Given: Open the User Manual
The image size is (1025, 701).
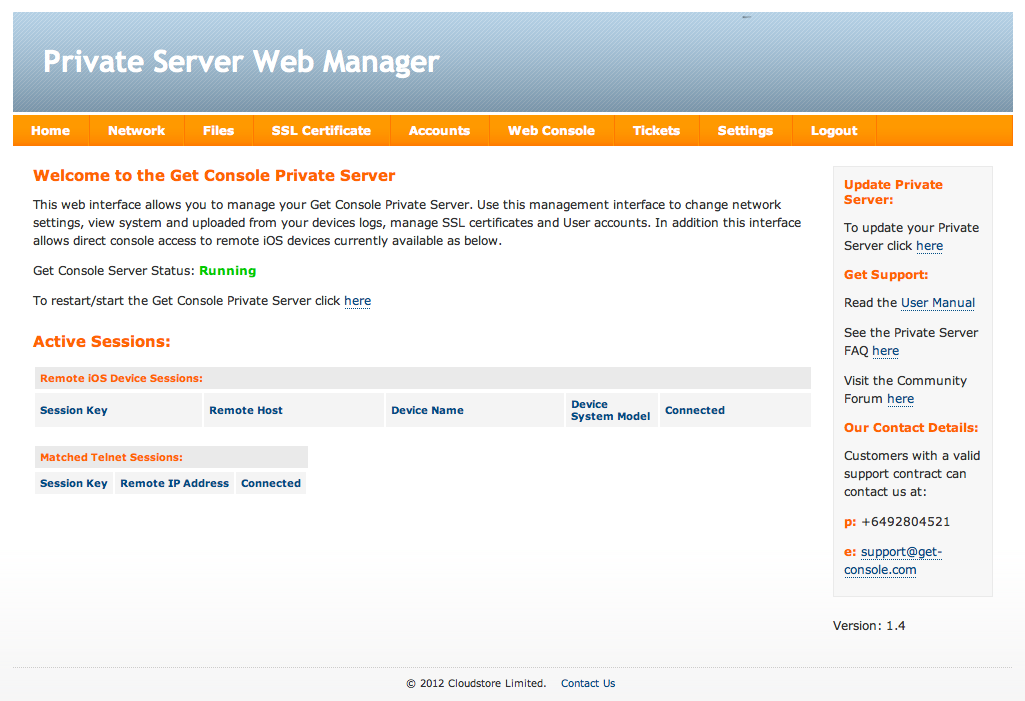Looking at the screenshot, I should point(937,302).
